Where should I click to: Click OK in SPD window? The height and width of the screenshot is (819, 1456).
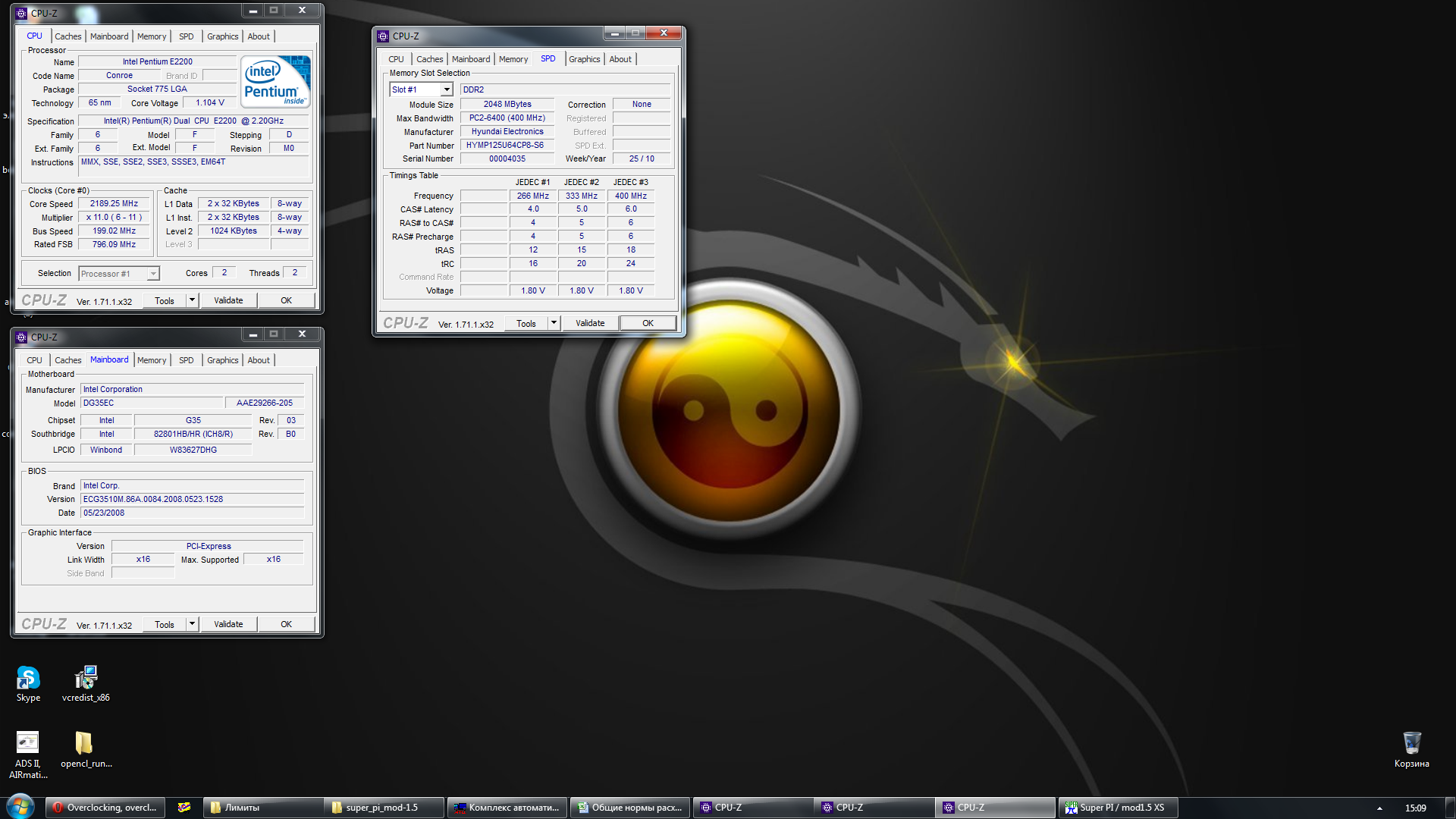point(648,323)
